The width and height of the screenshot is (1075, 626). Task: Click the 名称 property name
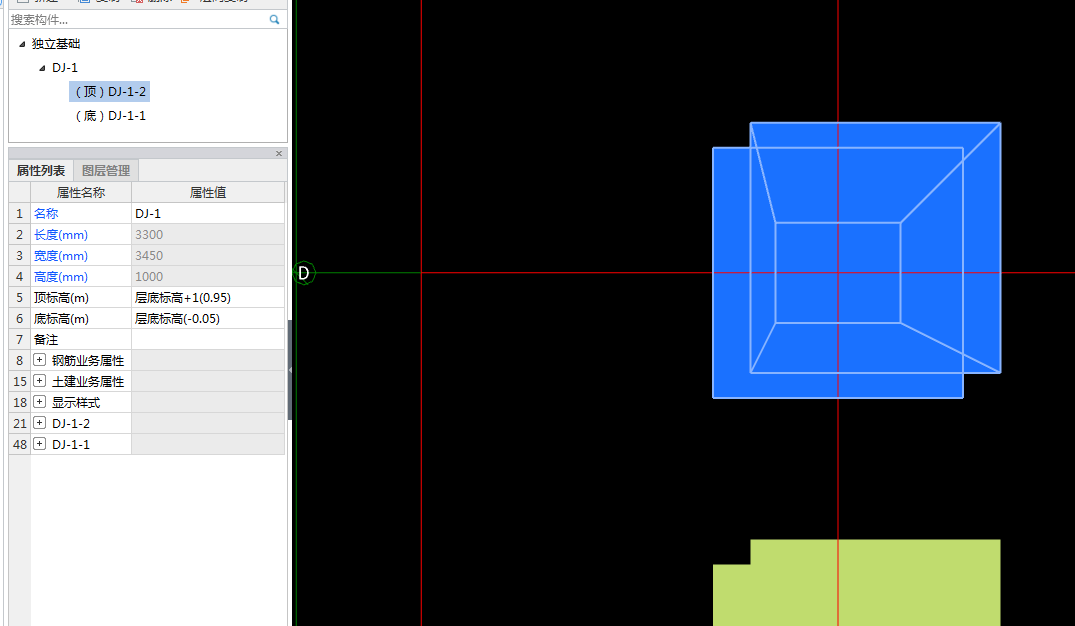click(x=46, y=214)
